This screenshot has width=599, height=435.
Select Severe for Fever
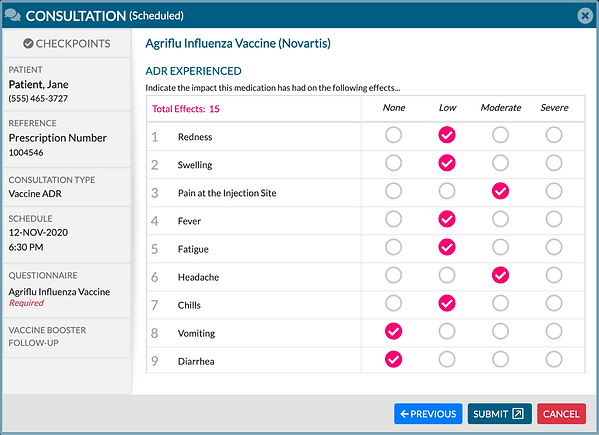pyautogui.click(x=554, y=219)
